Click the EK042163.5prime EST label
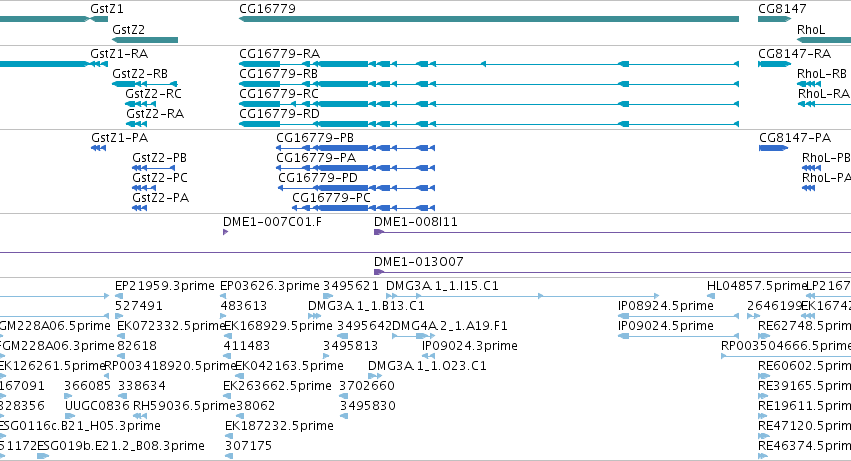851x461 pixels. (x=289, y=366)
